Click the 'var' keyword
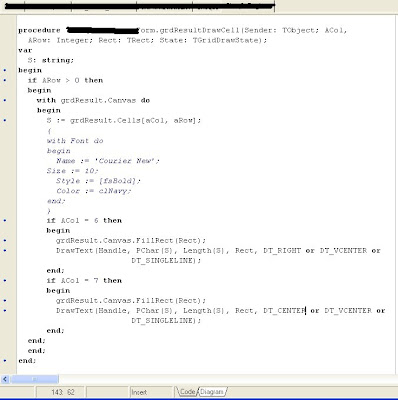 tap(25, 50)
